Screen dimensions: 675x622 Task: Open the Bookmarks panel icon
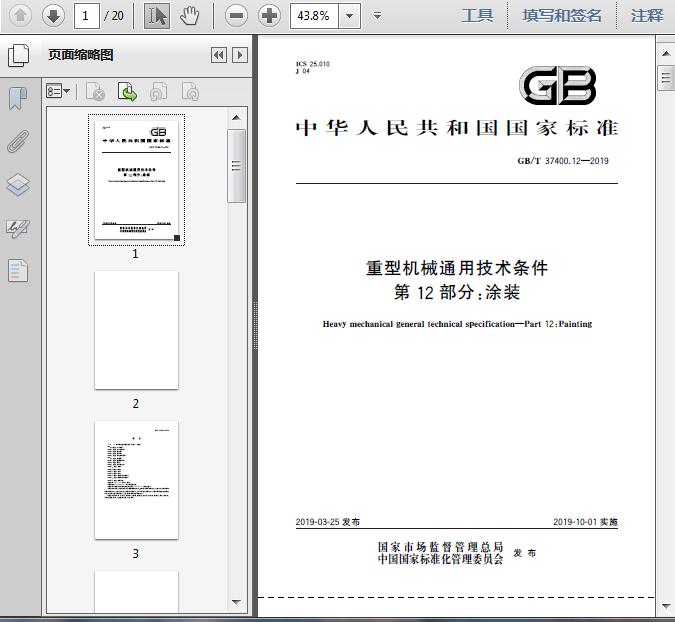(x=18, y=99)
